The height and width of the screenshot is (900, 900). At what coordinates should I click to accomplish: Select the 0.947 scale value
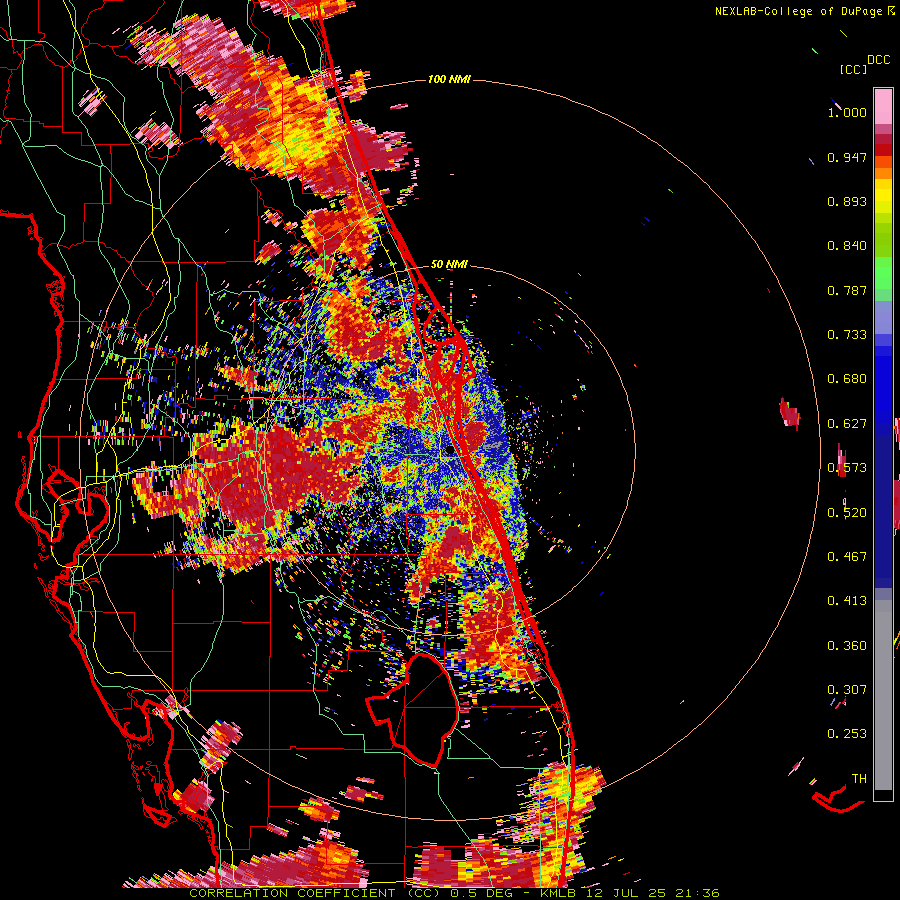[847, 157]
